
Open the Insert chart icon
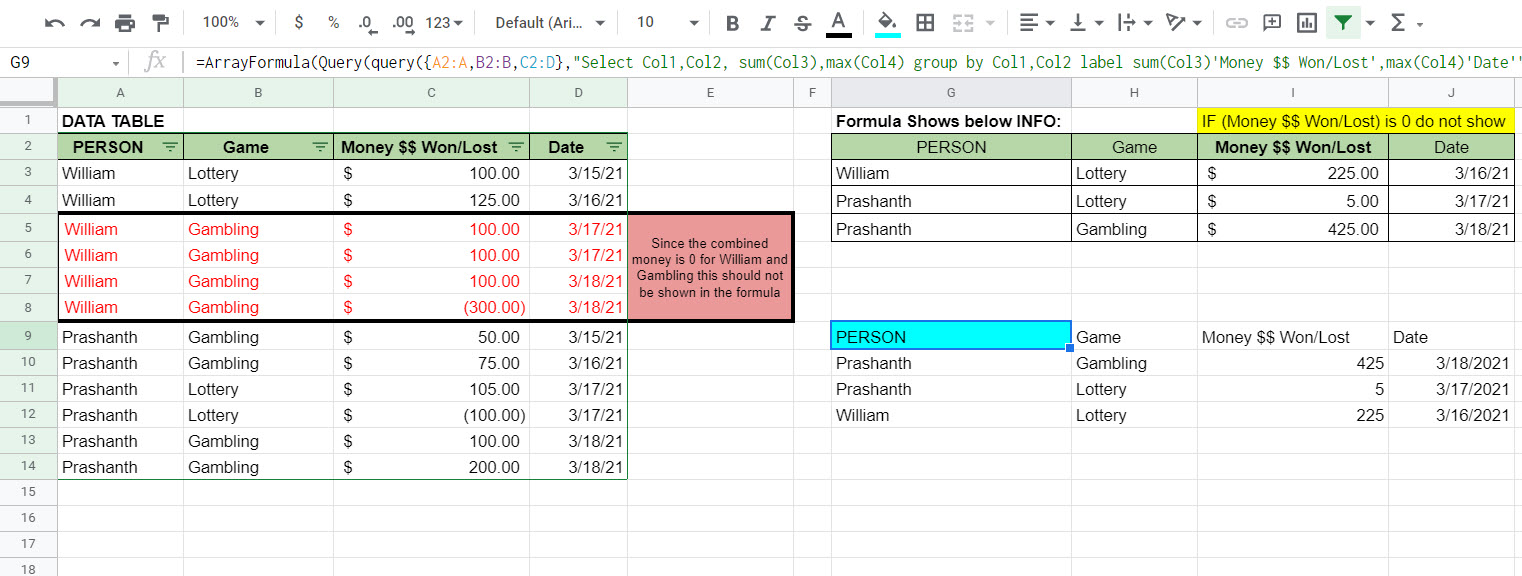coord(1306,22)
